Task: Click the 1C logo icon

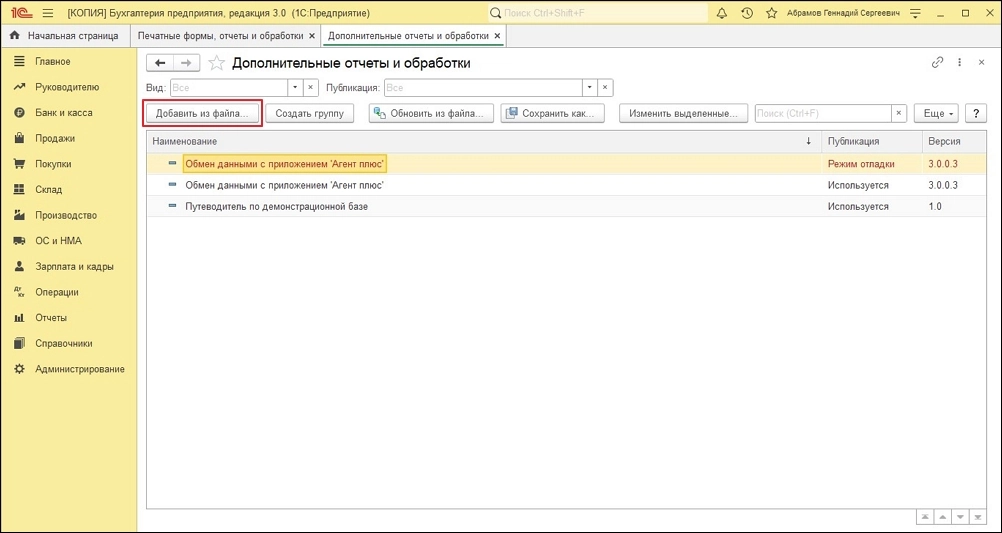Action: pyautogui.click(x=21, y=13)
